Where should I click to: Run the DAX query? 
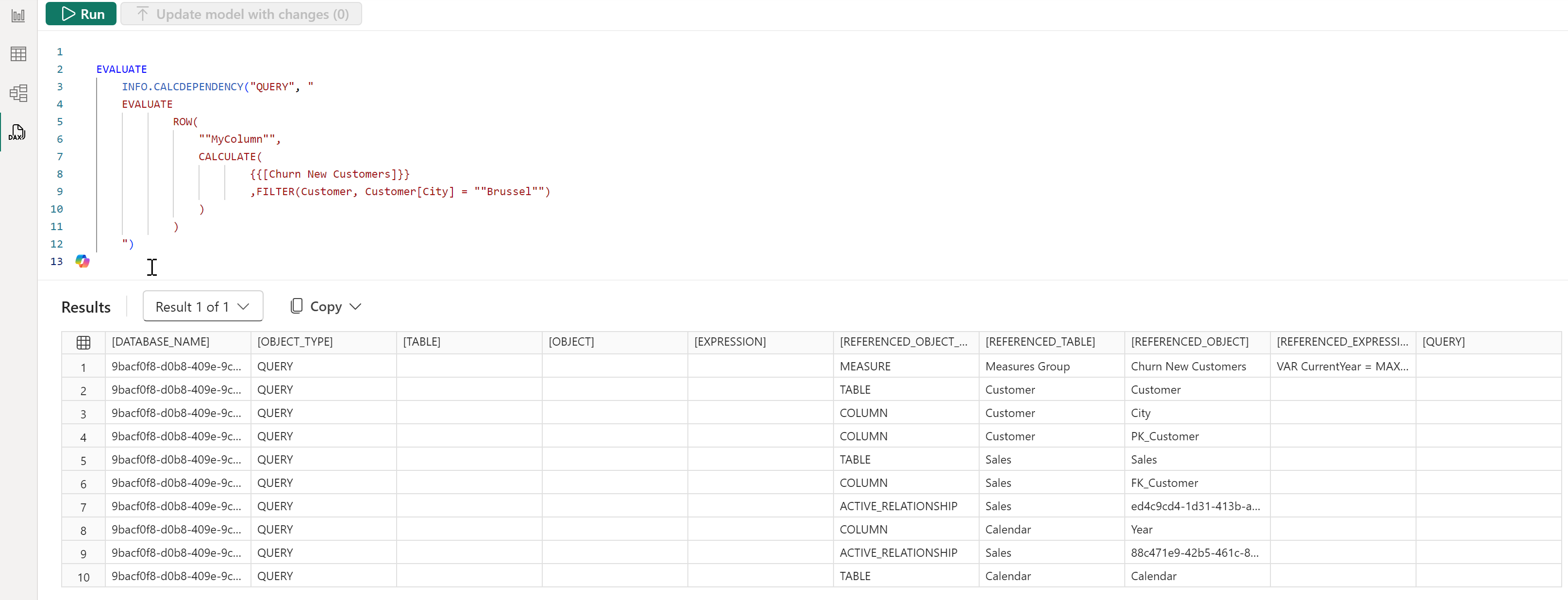click(81, 14)
